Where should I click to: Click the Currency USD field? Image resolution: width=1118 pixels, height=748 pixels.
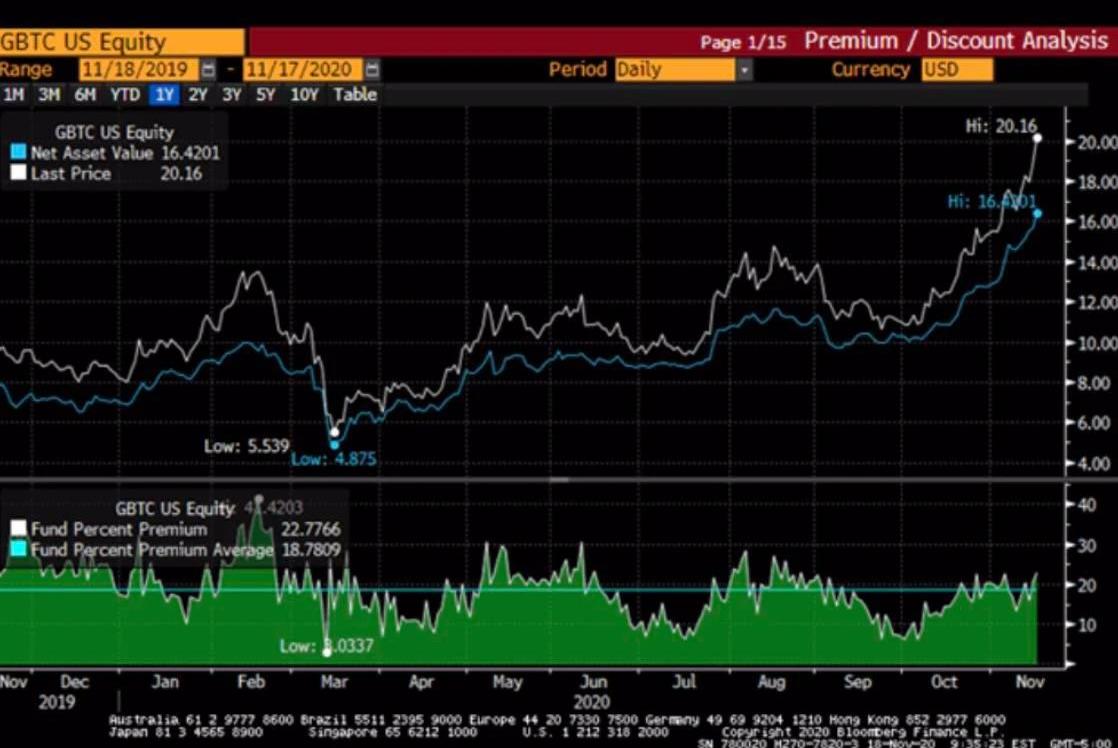pos(957,70)
